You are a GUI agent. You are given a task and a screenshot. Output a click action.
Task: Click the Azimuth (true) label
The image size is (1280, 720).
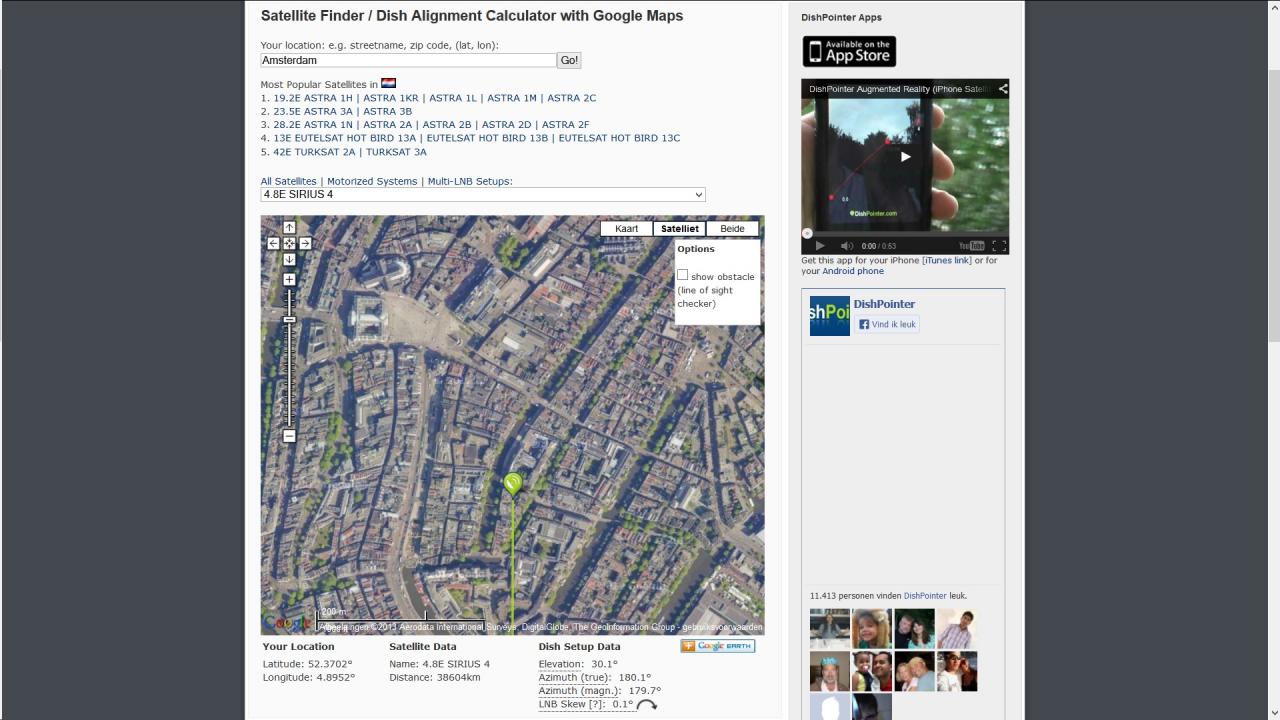point(574,677)
